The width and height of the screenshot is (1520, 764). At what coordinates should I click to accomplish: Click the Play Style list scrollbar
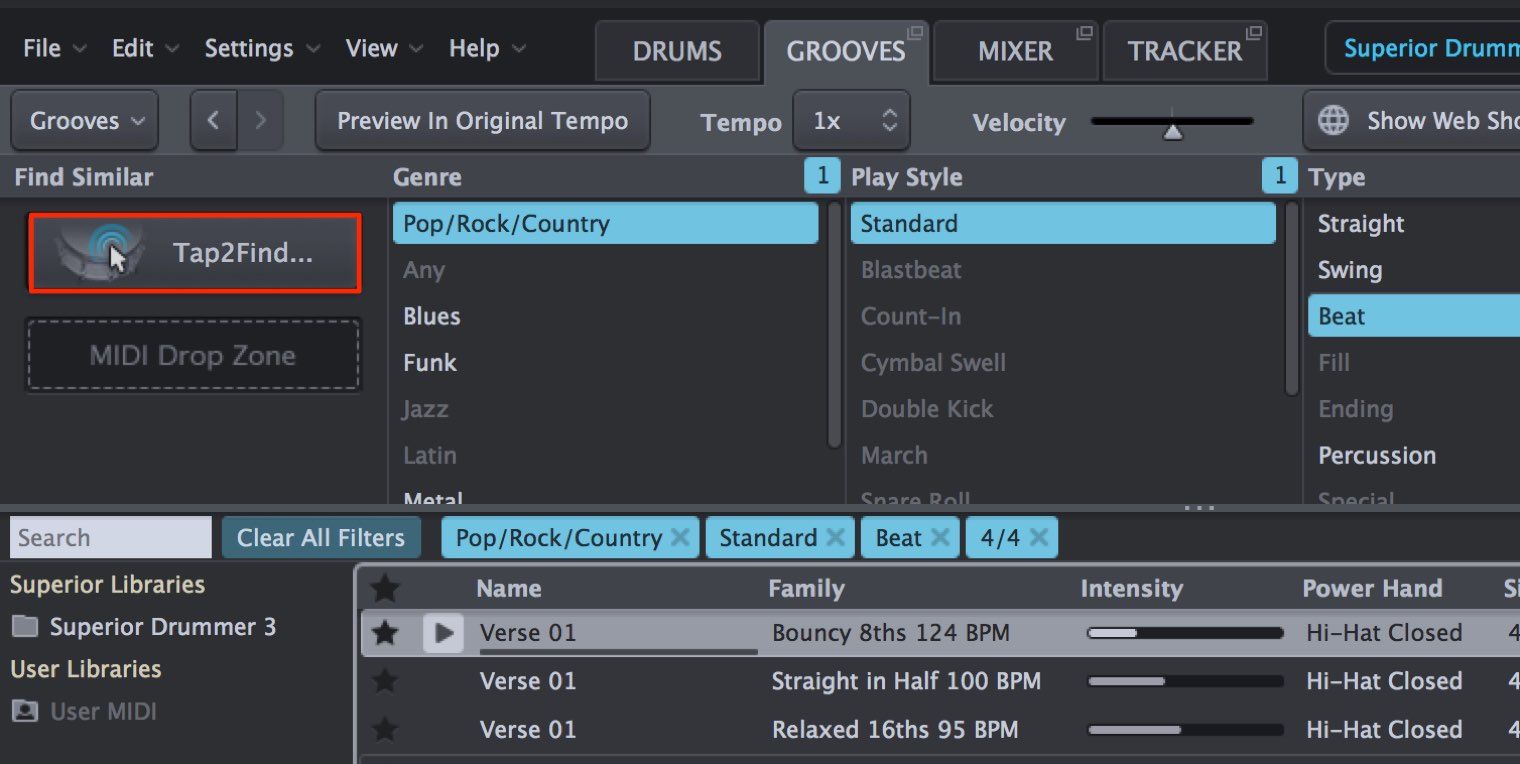click(x=1292, y=298)
